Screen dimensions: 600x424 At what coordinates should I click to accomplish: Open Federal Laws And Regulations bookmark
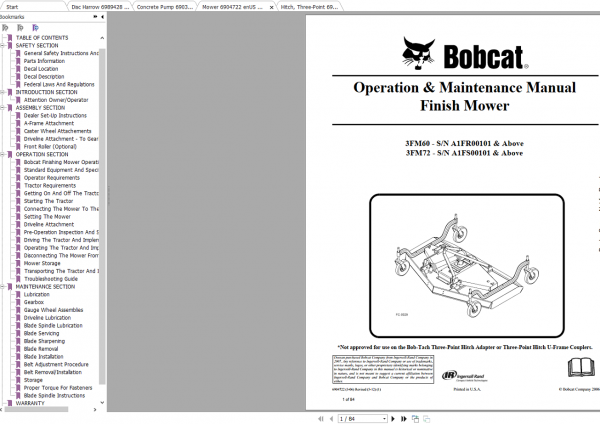tap(59, 84)
